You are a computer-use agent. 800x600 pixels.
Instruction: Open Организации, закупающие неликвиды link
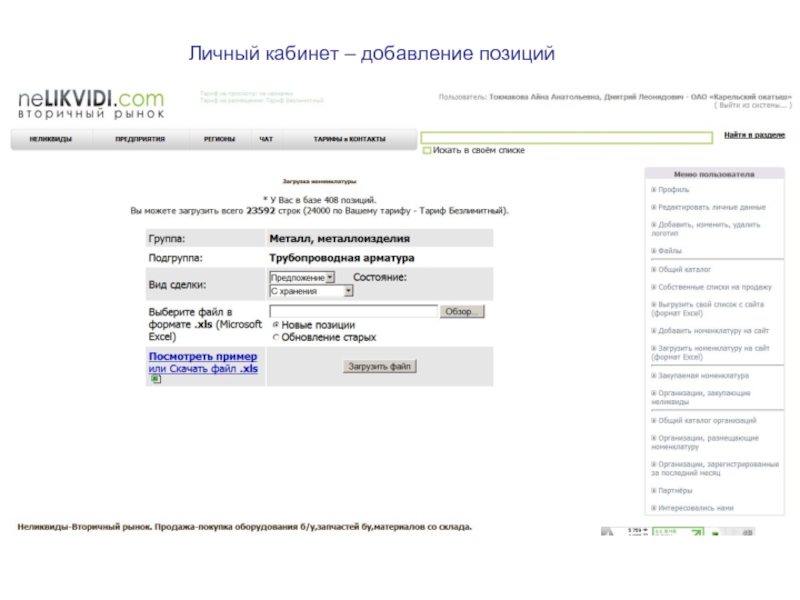(701, 397)
